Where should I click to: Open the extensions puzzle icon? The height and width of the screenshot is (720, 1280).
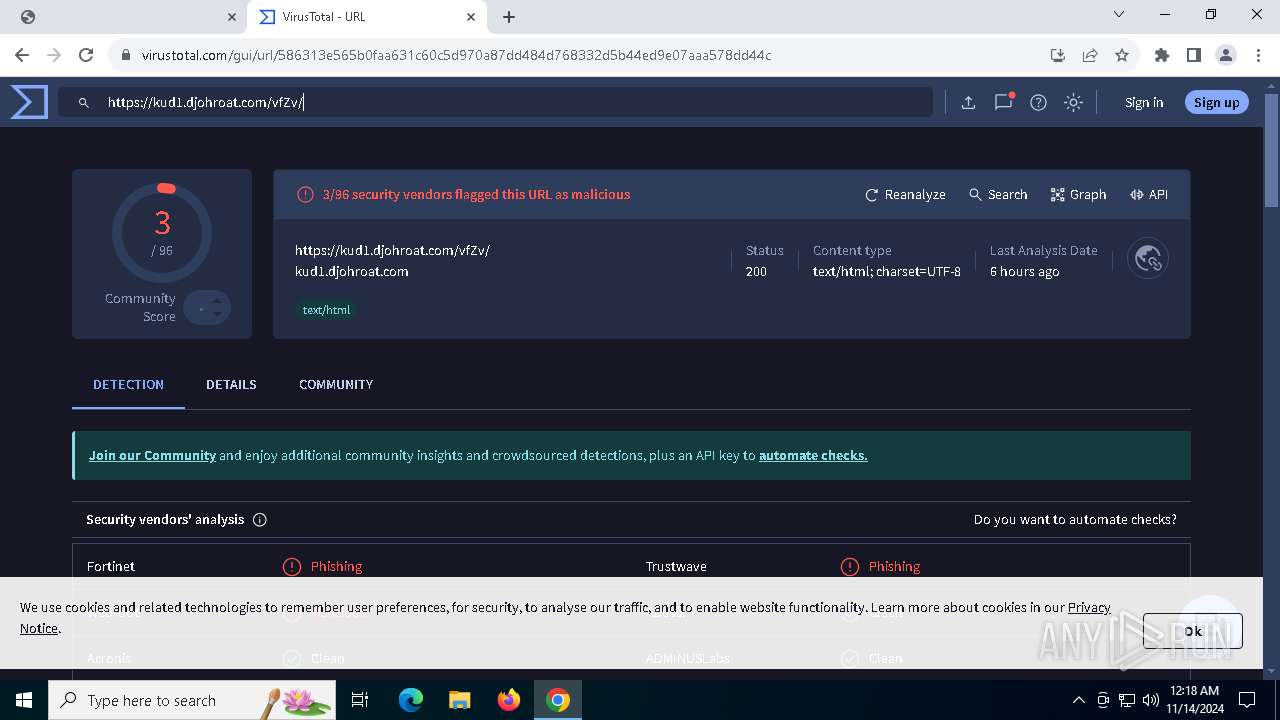click(x=1162, y=55)
